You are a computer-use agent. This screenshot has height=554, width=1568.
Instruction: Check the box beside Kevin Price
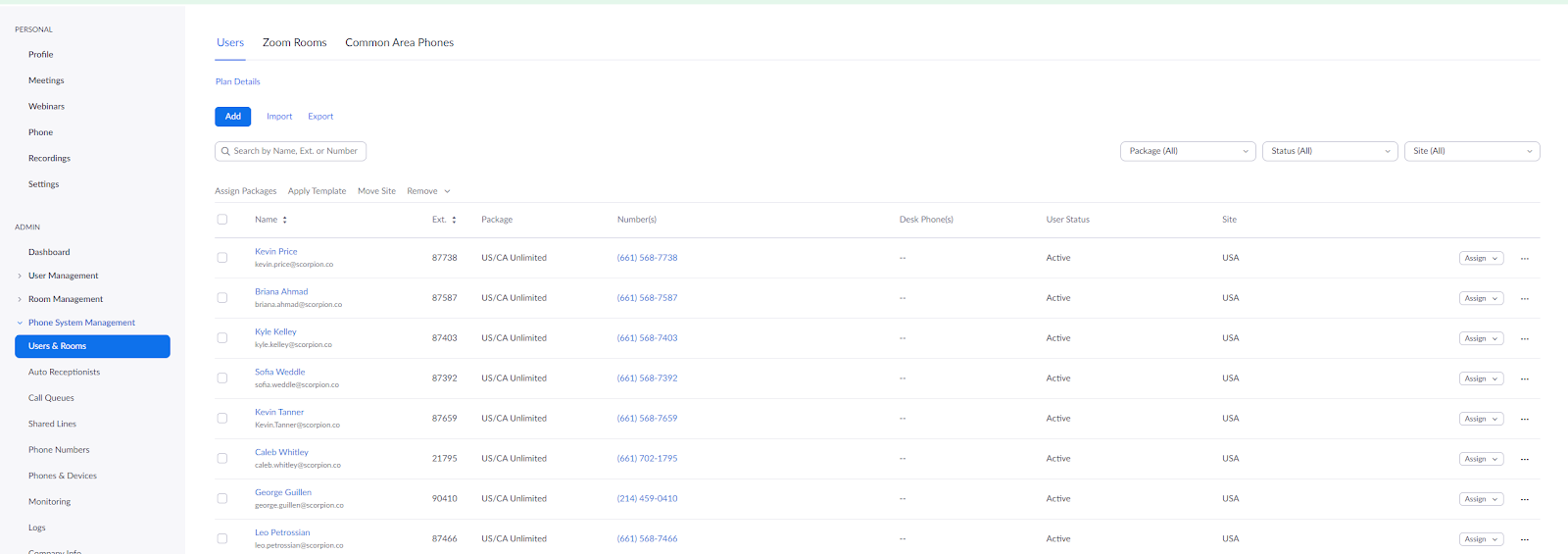[222, 258]
